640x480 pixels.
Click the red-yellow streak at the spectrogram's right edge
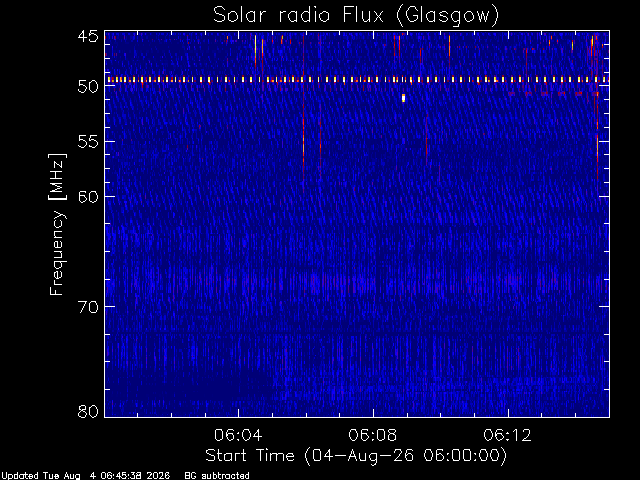coord(597,135)
